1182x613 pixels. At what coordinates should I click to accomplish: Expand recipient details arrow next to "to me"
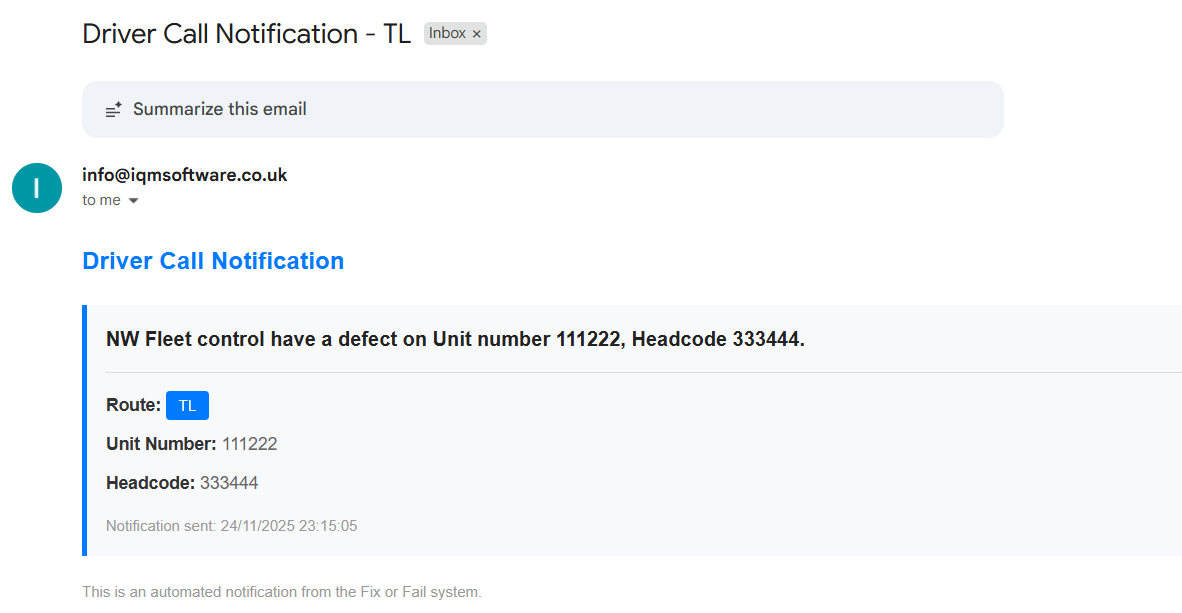[x=134, y=201]
